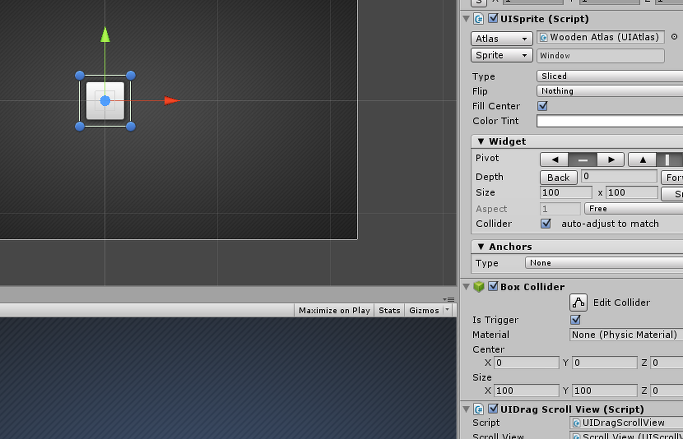Open the Gizmos dropdown arrow

tap(447, 310)
